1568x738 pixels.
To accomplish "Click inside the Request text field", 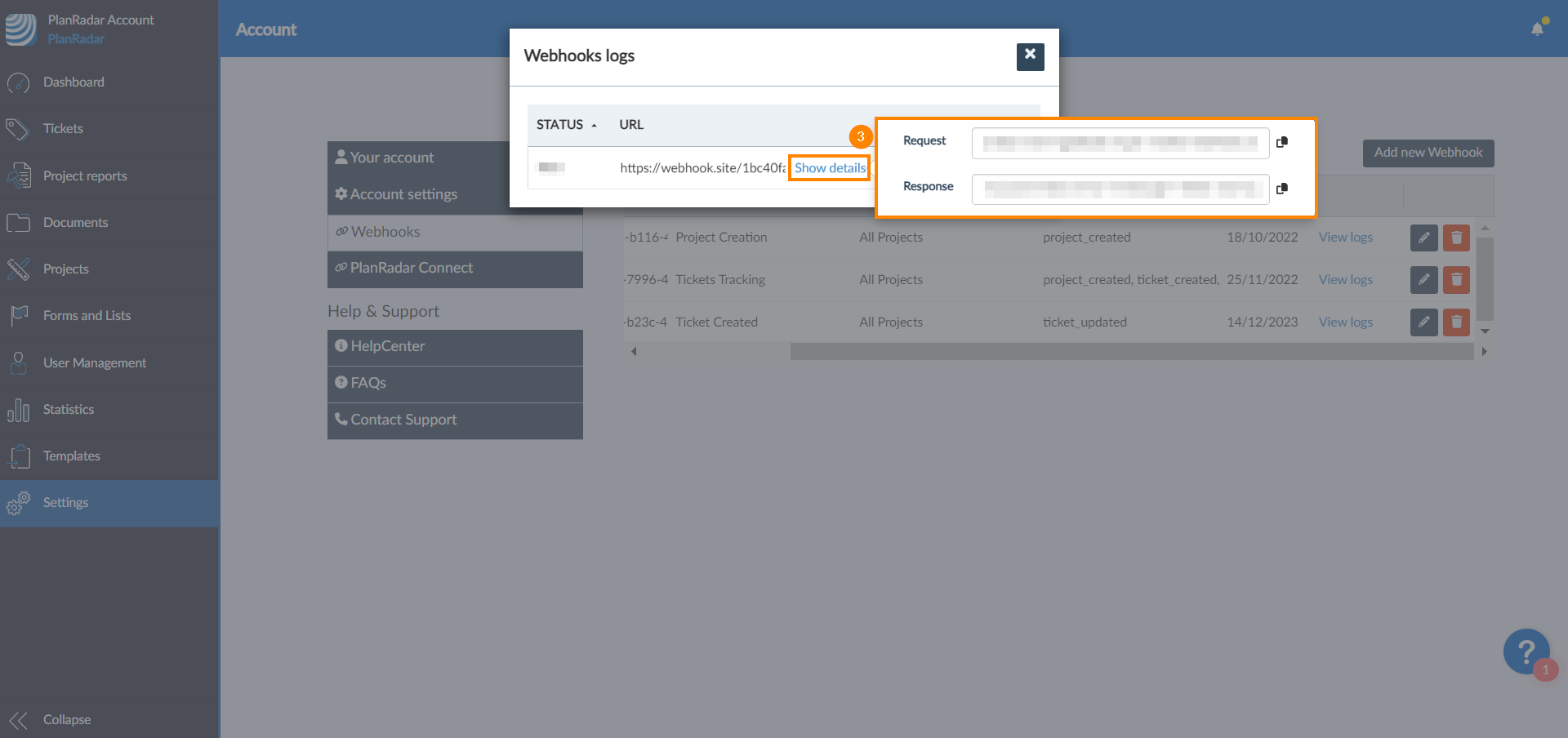I will click(1119, 143).
